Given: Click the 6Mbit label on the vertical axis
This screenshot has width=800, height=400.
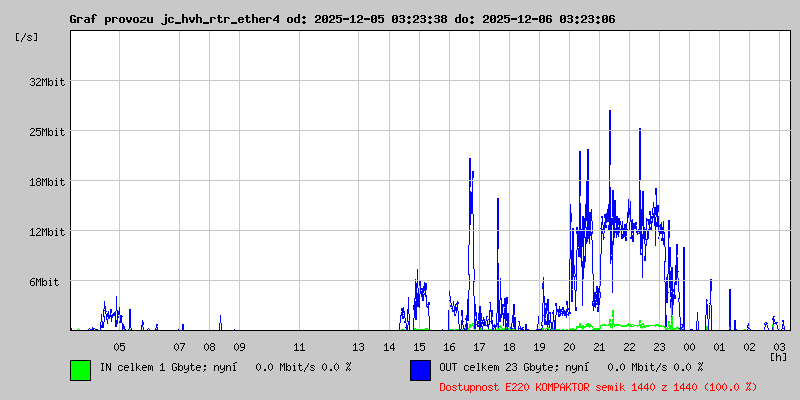Looking at the screenshot, I should pos(44,282).
